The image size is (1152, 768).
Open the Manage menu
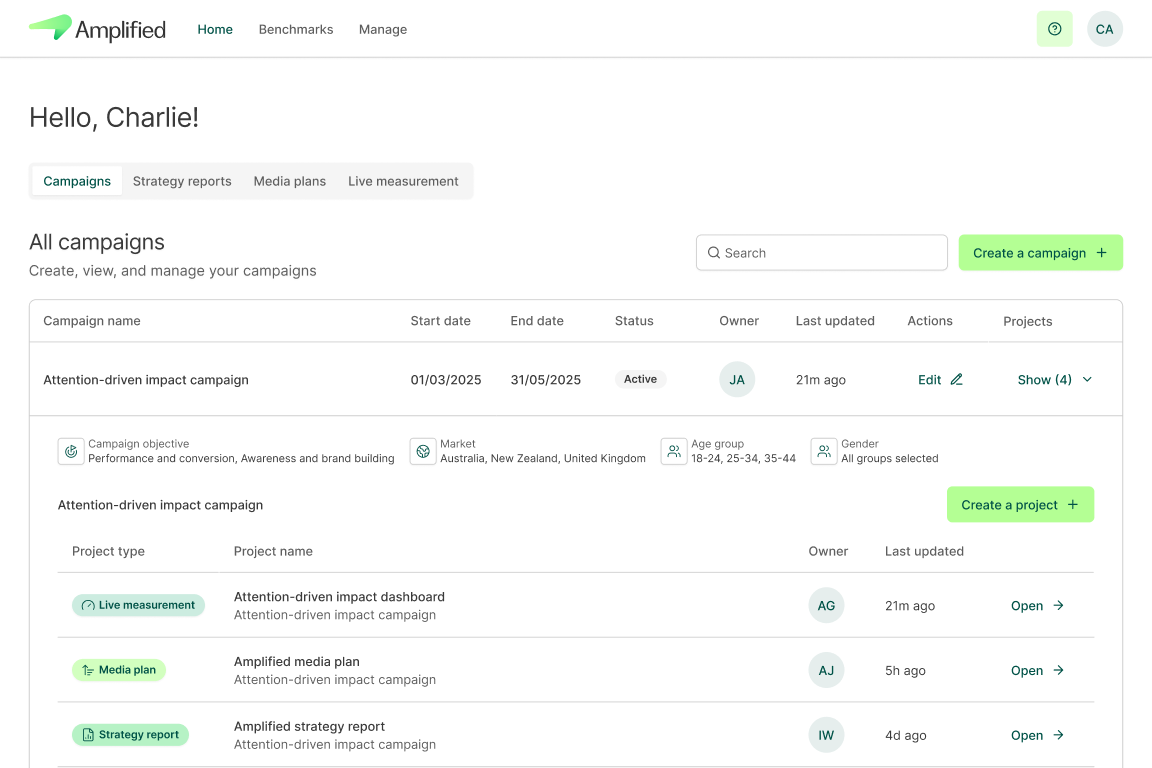(x=383, y=29)
